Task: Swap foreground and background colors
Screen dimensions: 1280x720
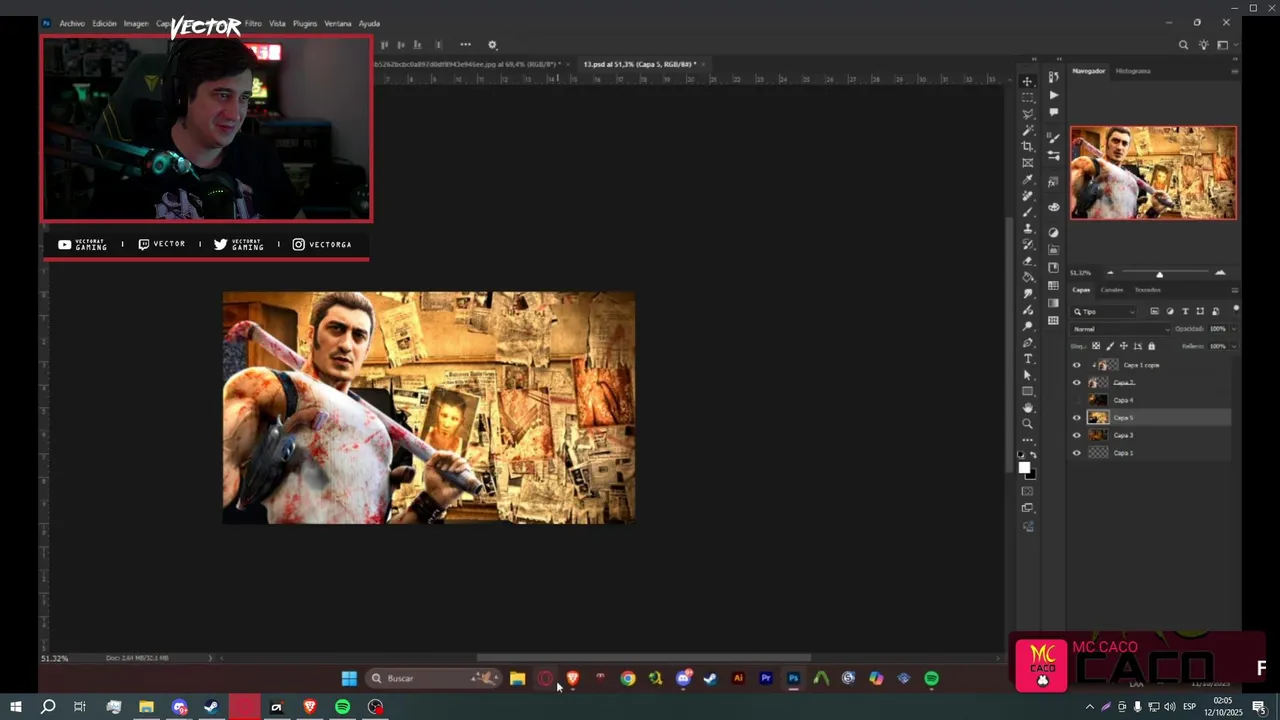Action: [x=1033, y=456]
